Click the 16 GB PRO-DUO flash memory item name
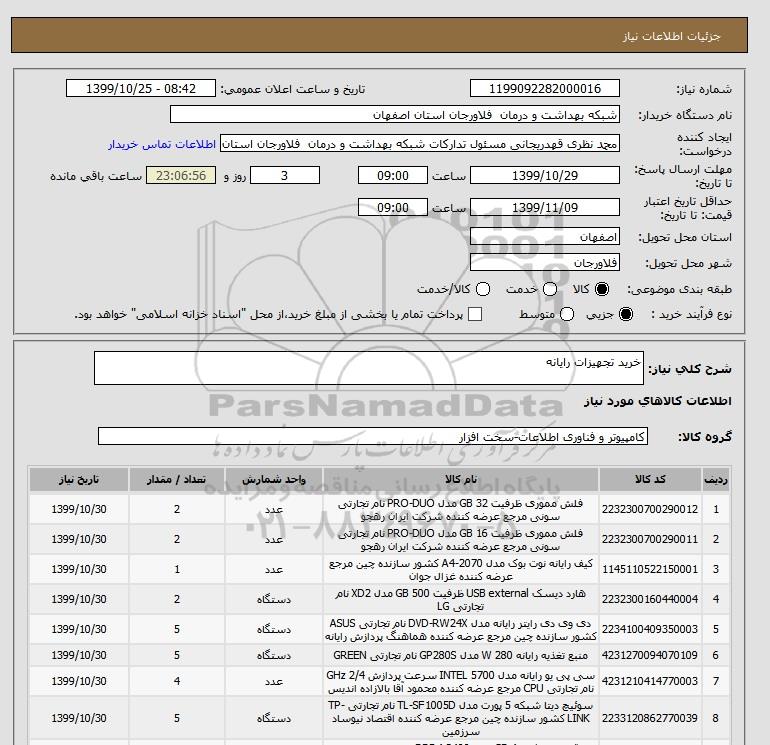The width and height of the screenshot is (770, 745). (461, 540)
